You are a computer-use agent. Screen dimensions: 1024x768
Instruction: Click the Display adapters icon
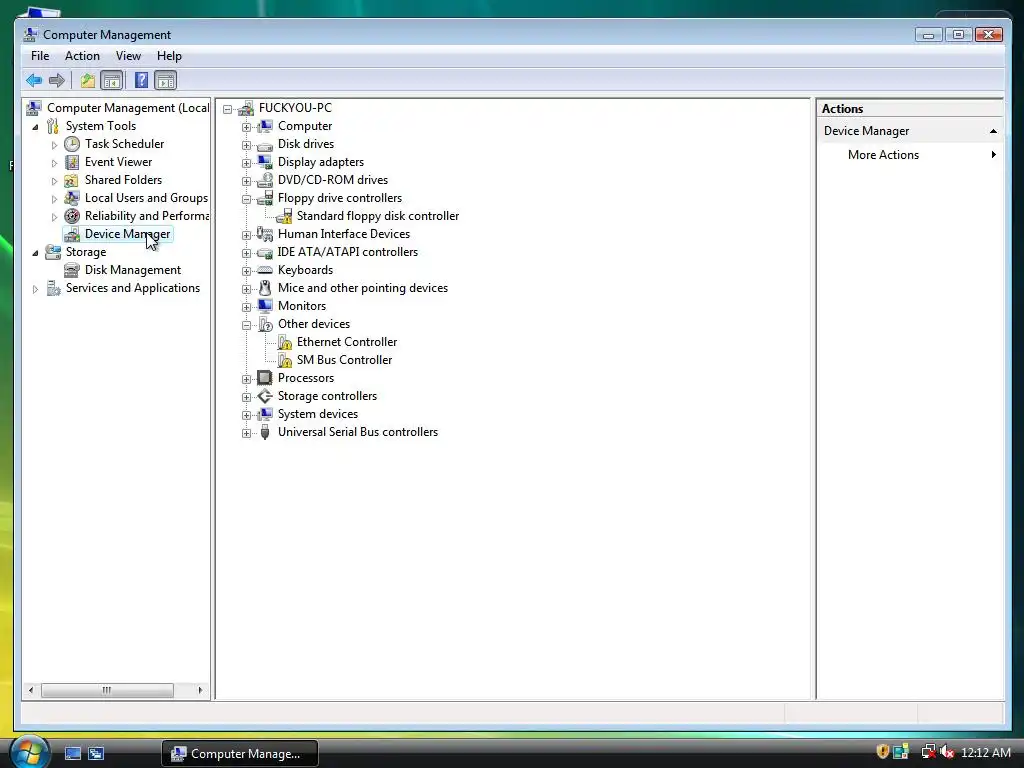[x=264, y=162]
